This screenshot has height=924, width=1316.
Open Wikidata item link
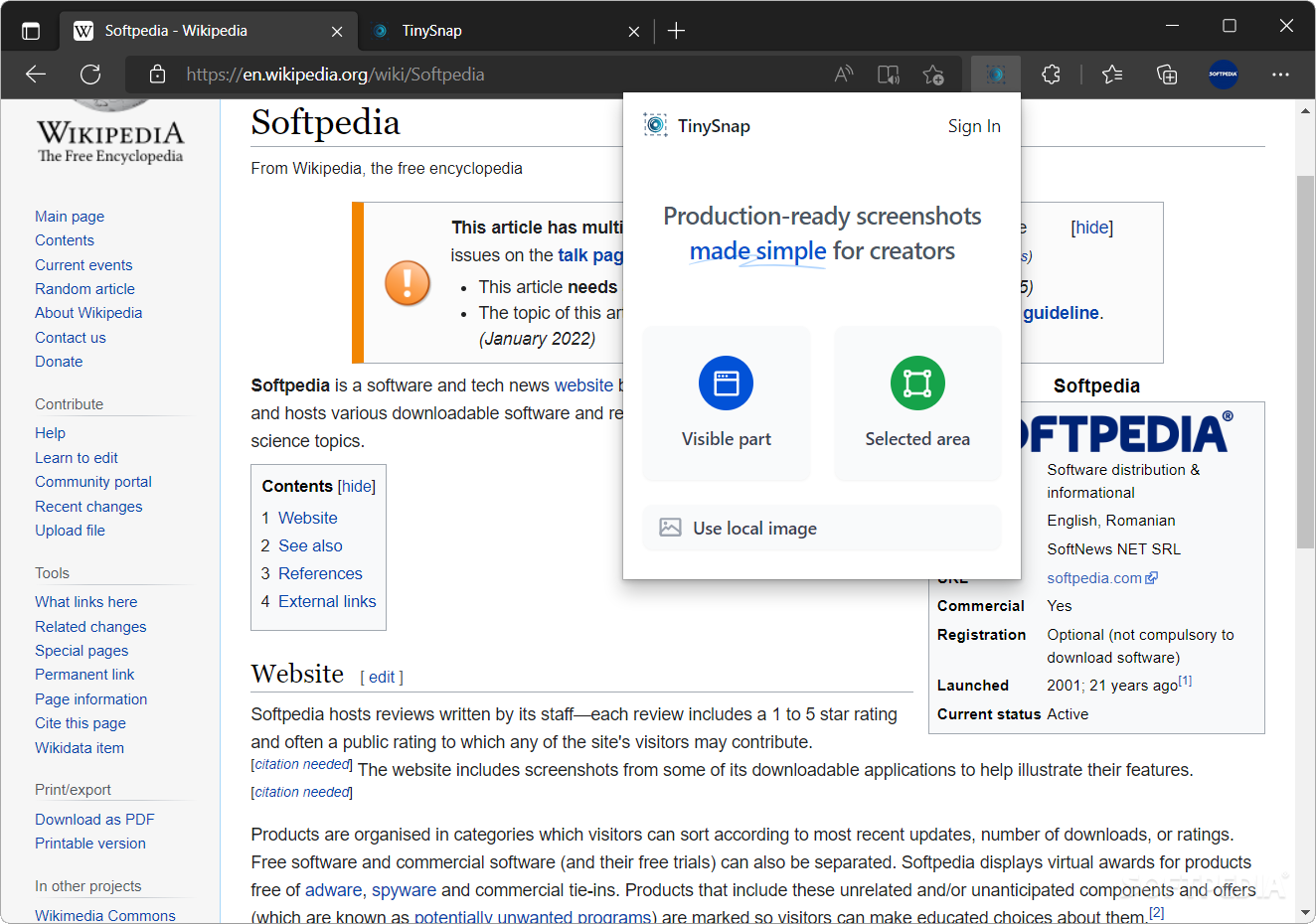point(80,748)
